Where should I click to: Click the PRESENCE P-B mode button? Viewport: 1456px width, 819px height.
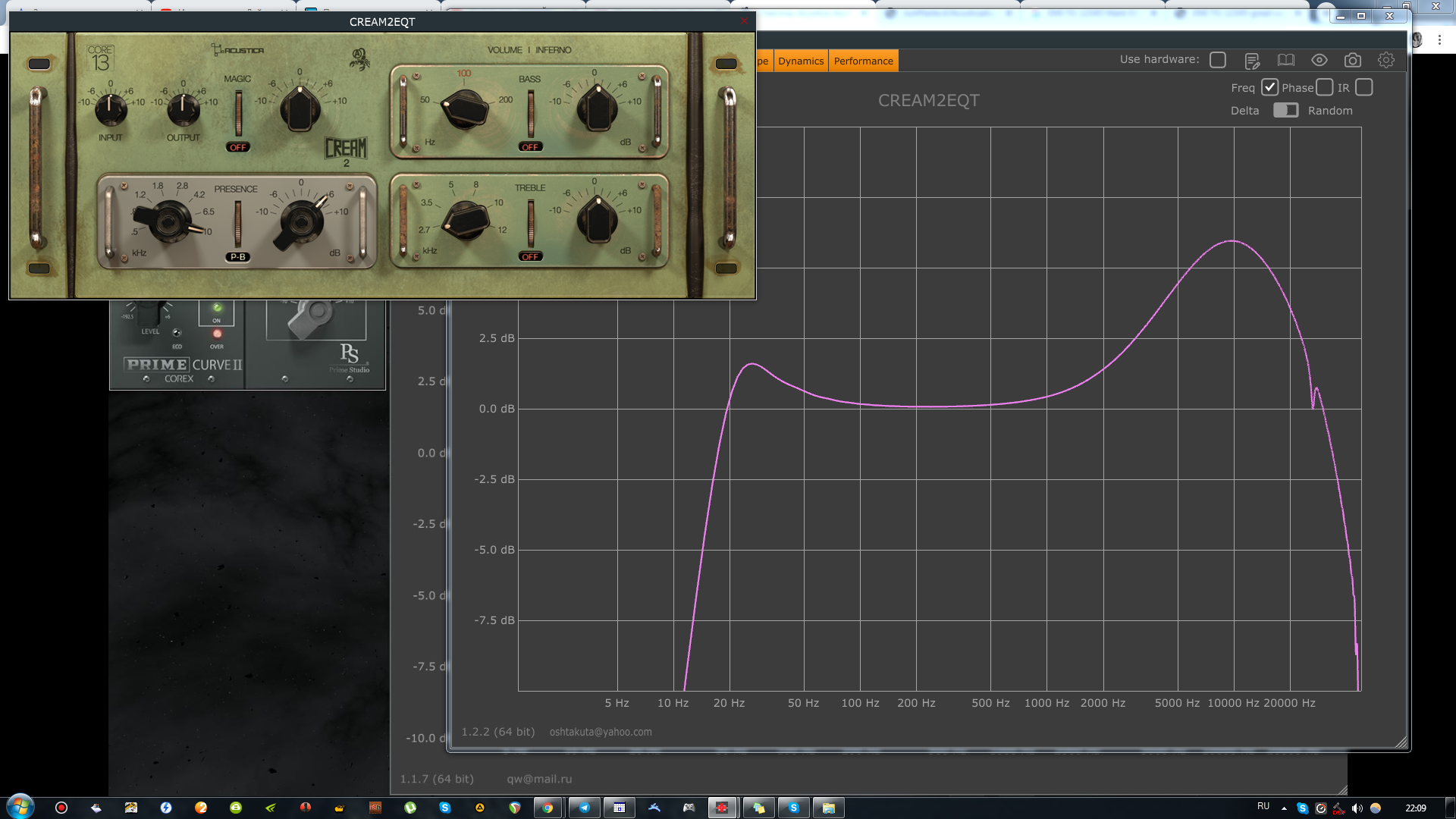tap(237, 257)
